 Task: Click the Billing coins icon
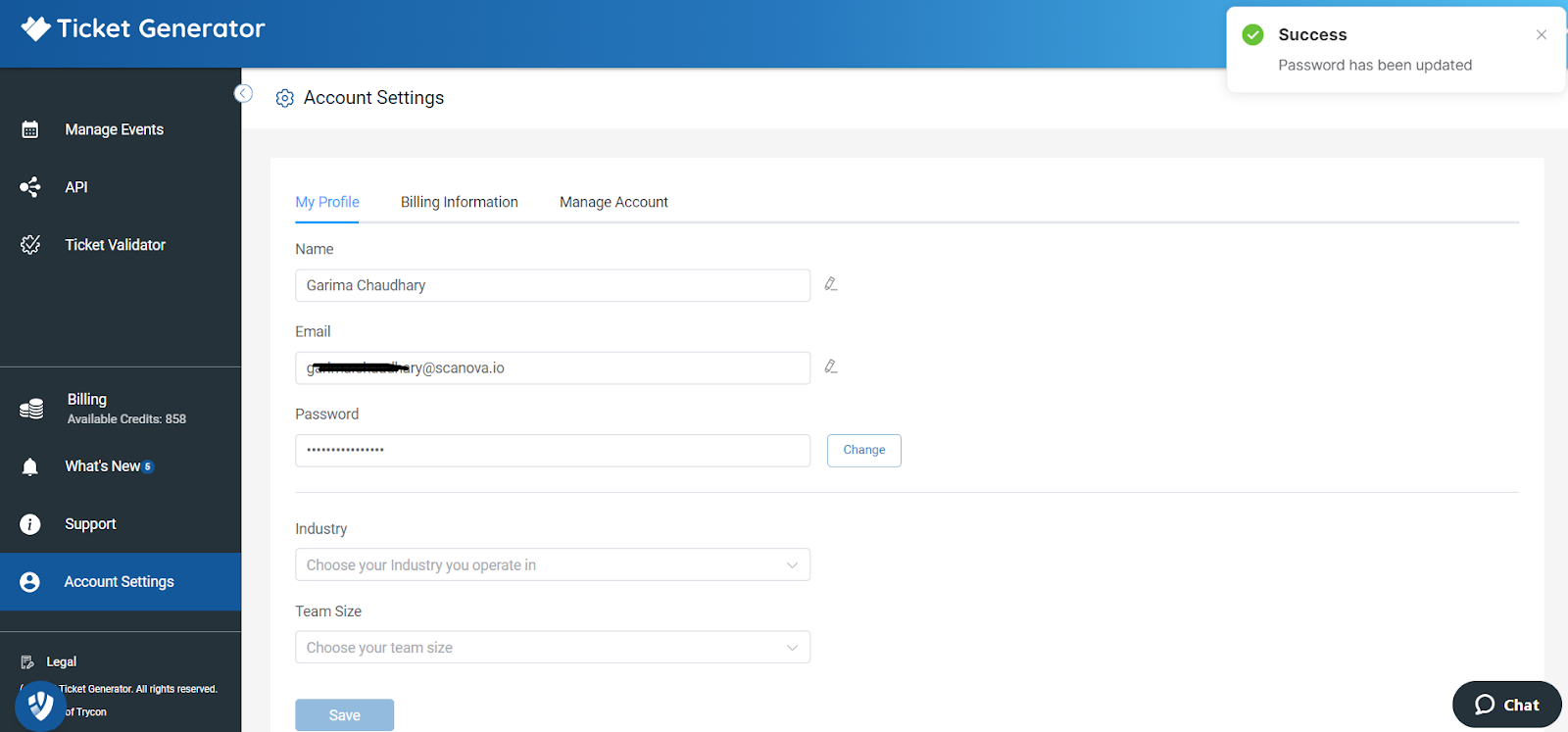(x=31, y=409)
